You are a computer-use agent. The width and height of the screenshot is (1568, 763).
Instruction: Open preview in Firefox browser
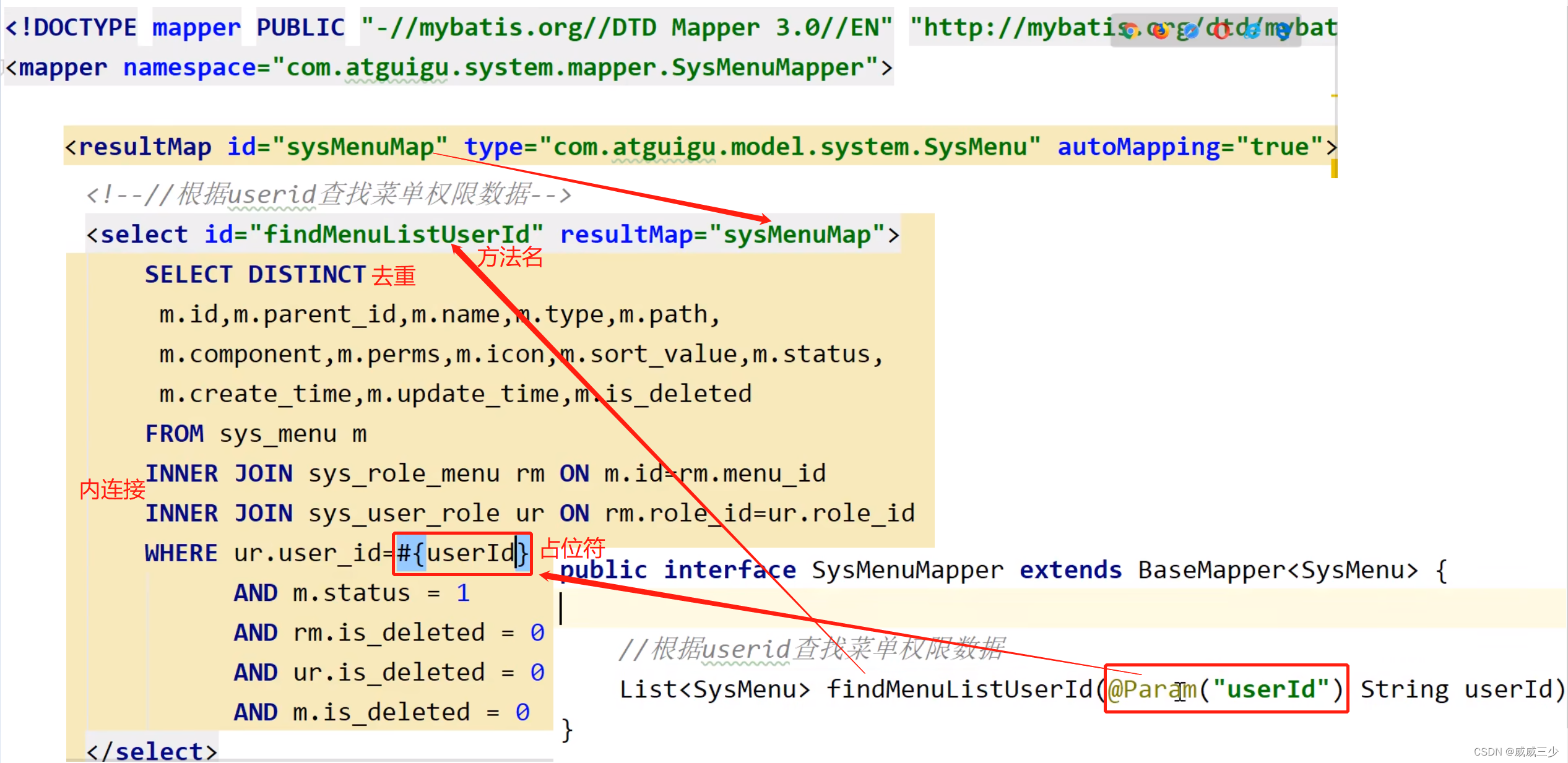coord(1161,30)
